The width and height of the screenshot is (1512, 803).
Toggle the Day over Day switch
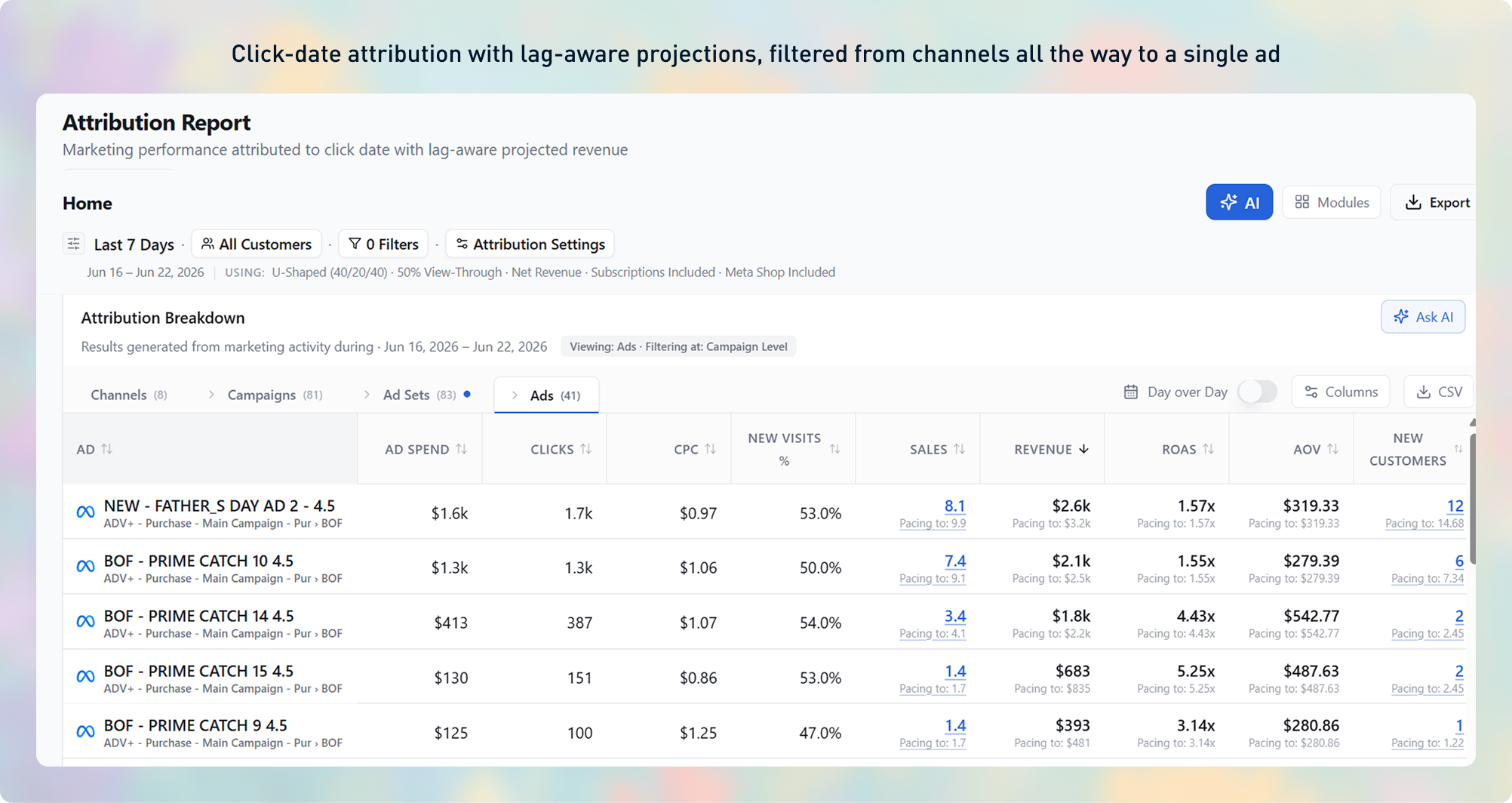tap(1257, 392)
